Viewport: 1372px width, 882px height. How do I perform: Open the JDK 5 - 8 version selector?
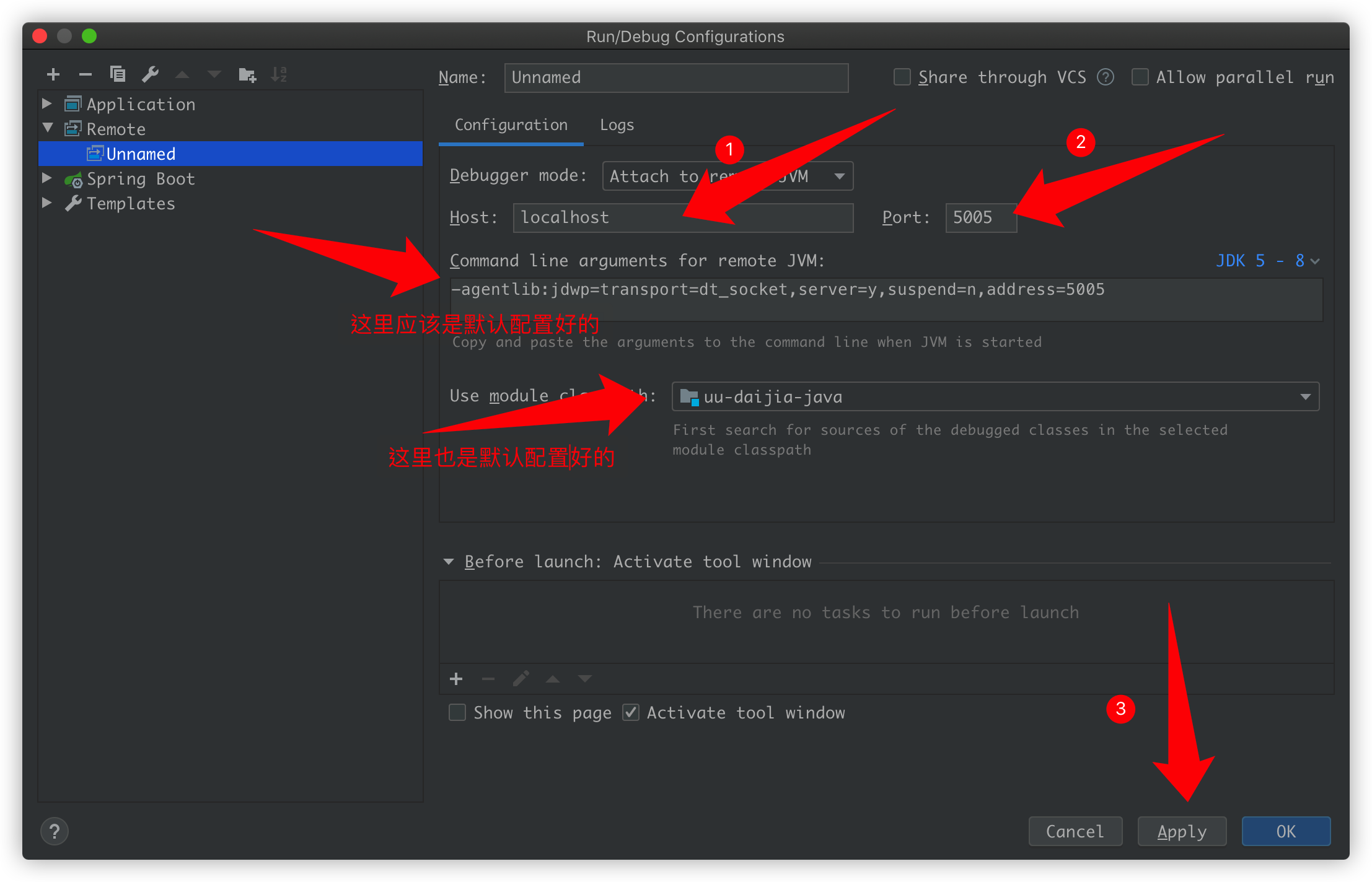[1267, 261]
